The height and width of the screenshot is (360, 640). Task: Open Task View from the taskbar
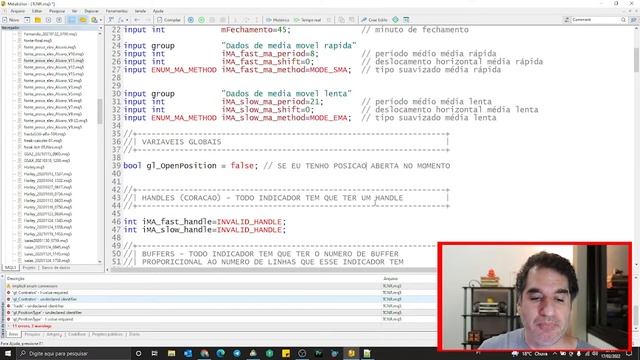pos(155,353)
